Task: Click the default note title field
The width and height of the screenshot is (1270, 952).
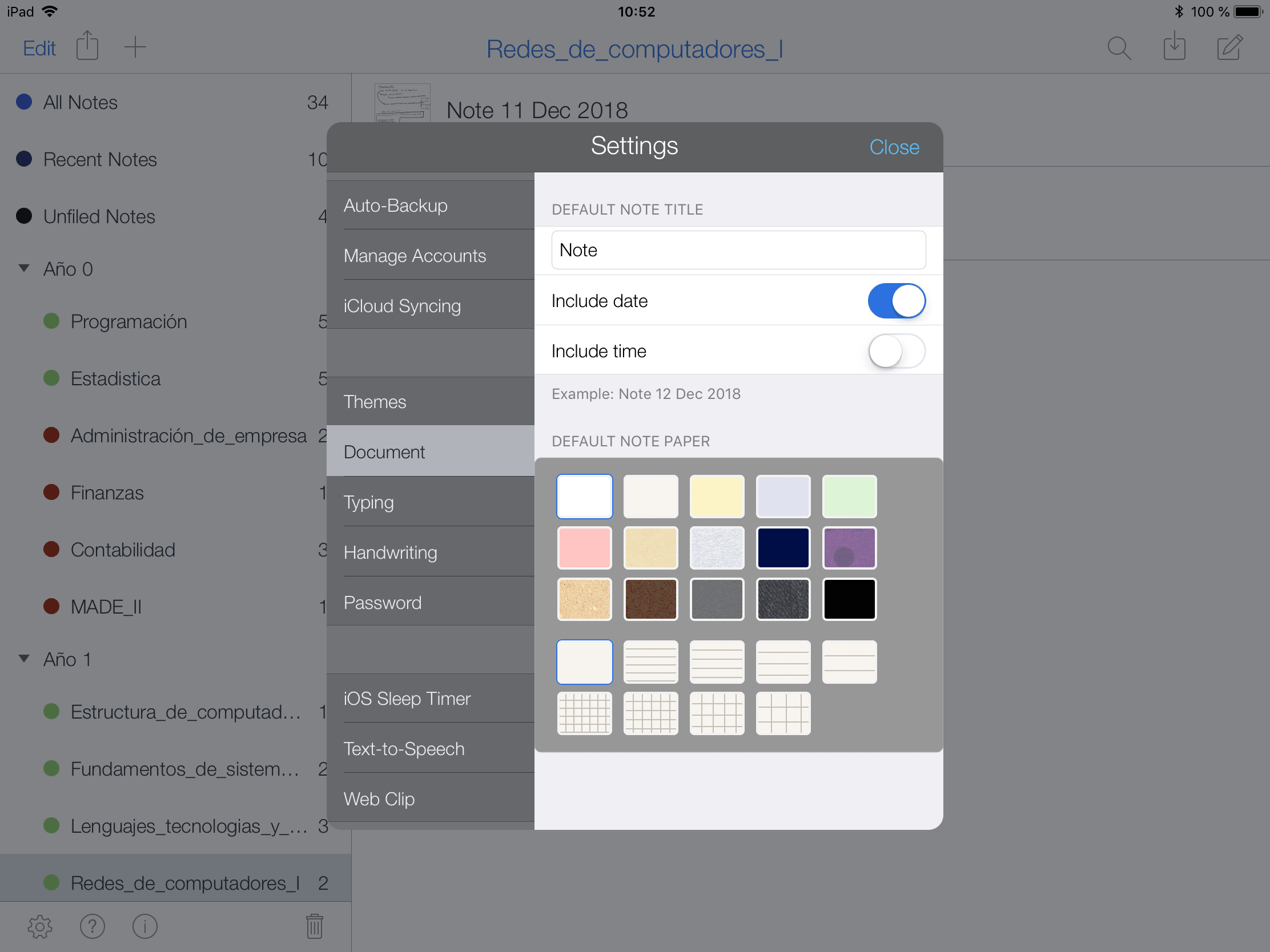Action: pyautogui.click(x=738, y=250)
